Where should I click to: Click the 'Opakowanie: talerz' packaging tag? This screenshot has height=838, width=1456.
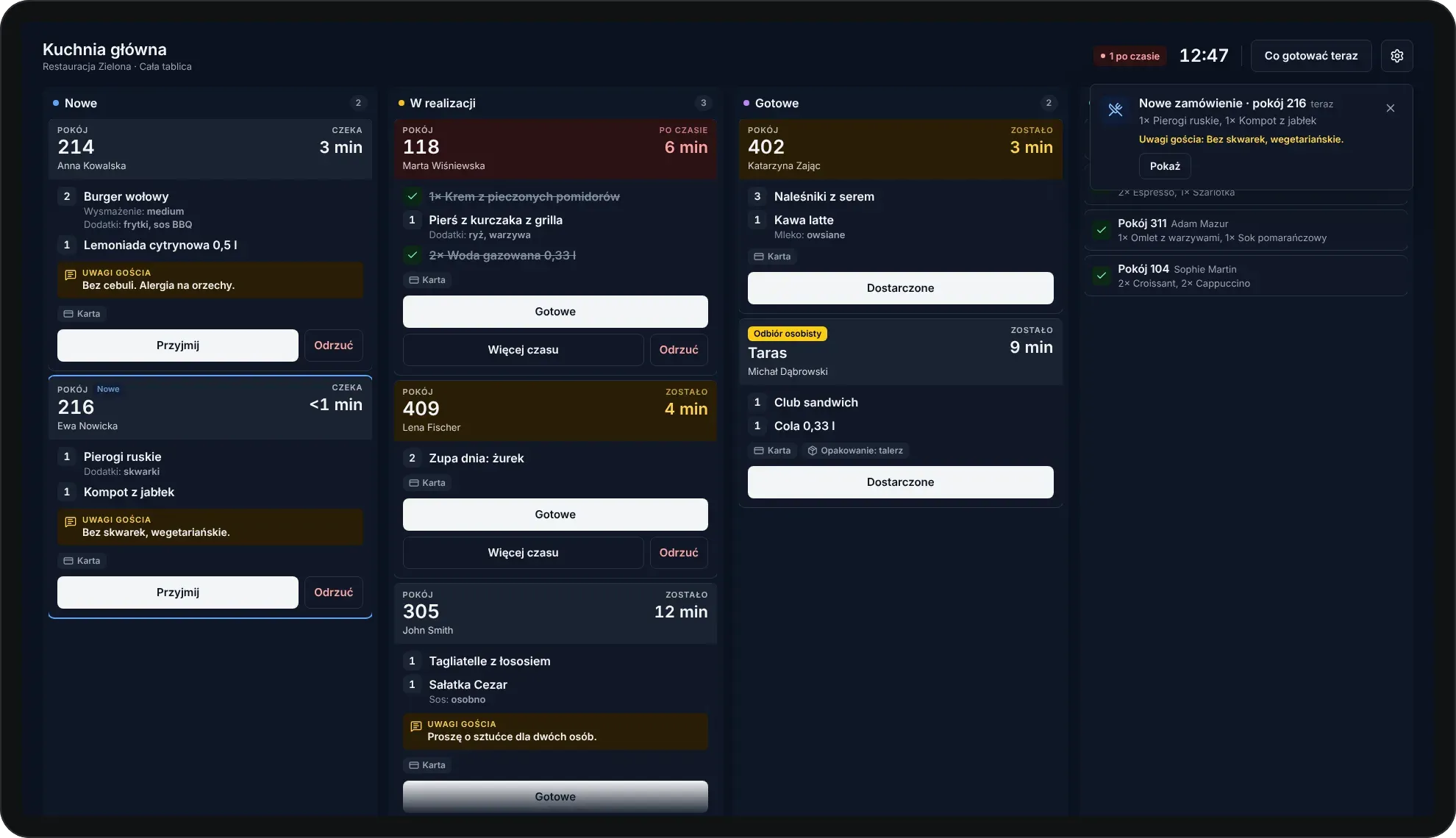tap(855, 451)
